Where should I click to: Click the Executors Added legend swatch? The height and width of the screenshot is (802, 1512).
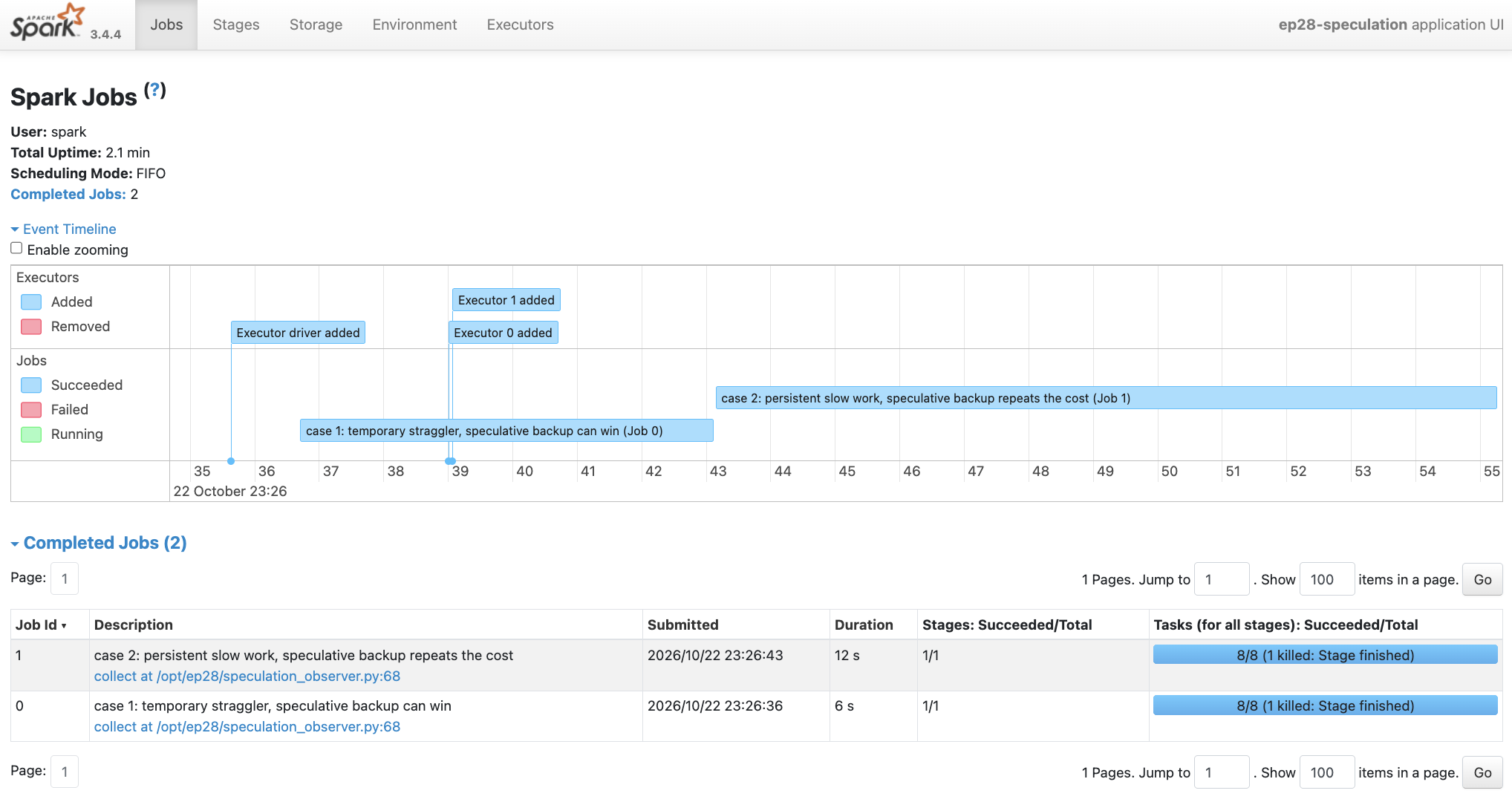tap(31, 302)
